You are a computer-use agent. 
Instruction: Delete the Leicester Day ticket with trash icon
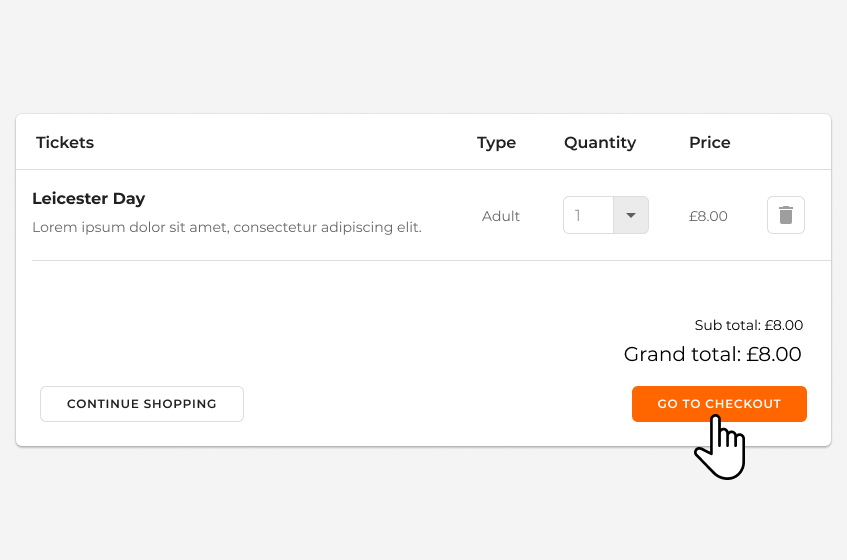tap(785, 215)
